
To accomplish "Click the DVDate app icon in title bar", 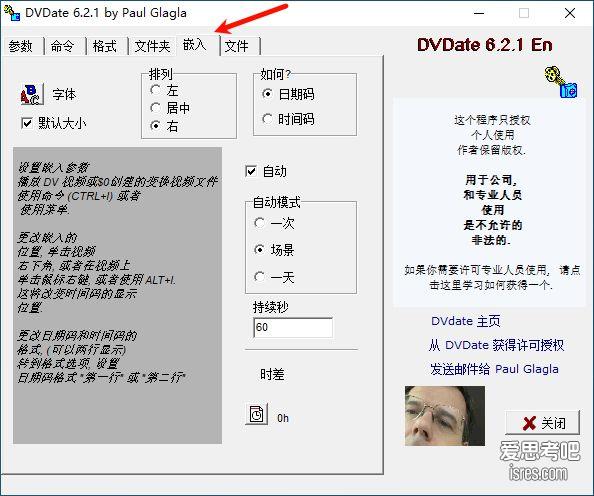I will tap(12, 13).
